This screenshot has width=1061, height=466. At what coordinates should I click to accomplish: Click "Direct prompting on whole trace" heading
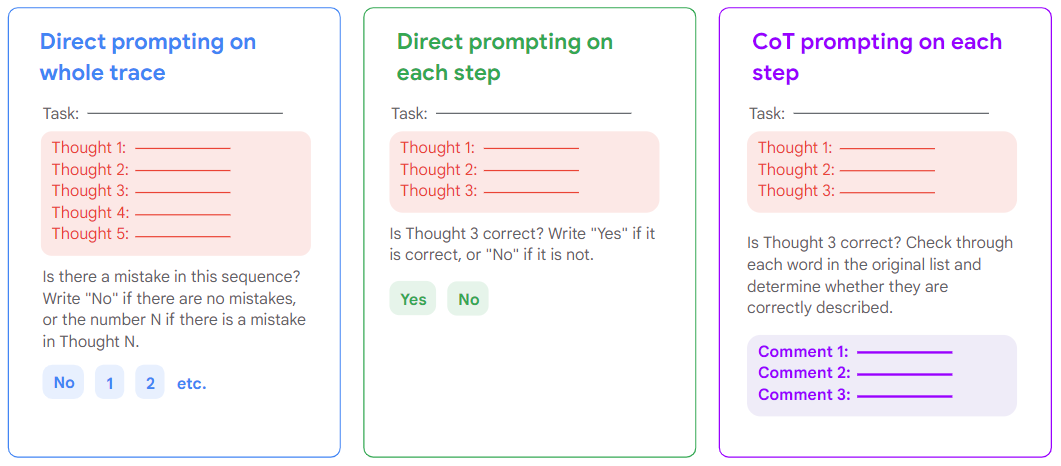coord(148,57)
